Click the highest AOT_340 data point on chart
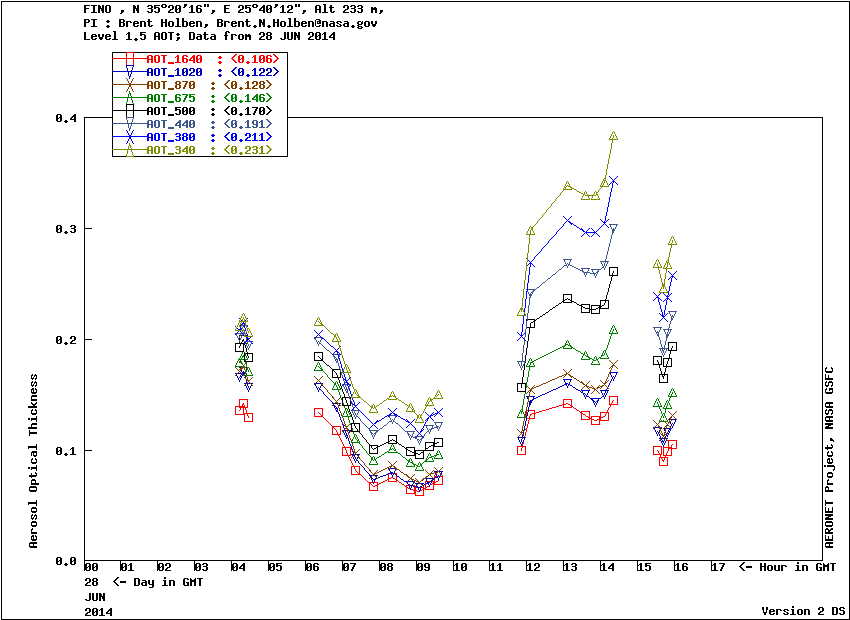Image resolution: width=850 pixels, height=620 pixels. click(613, 136)
